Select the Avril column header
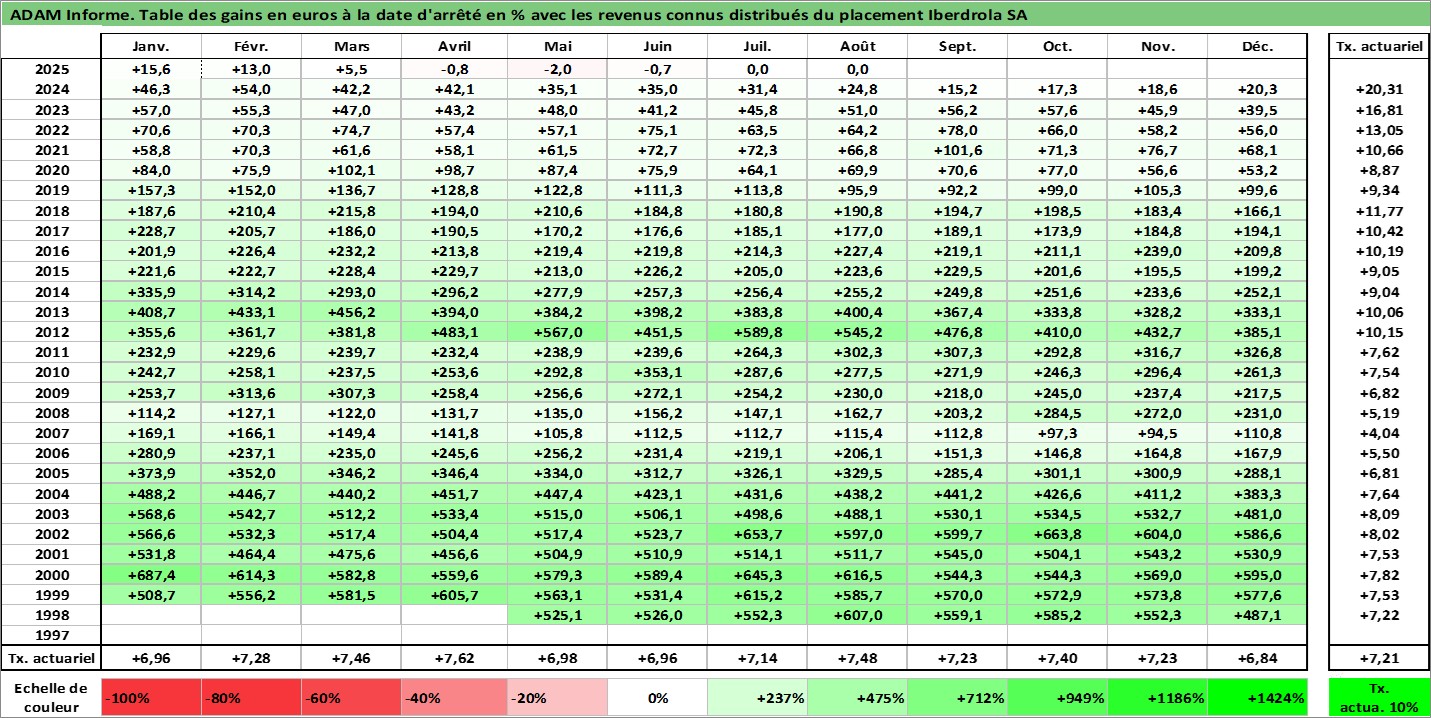 455,47
